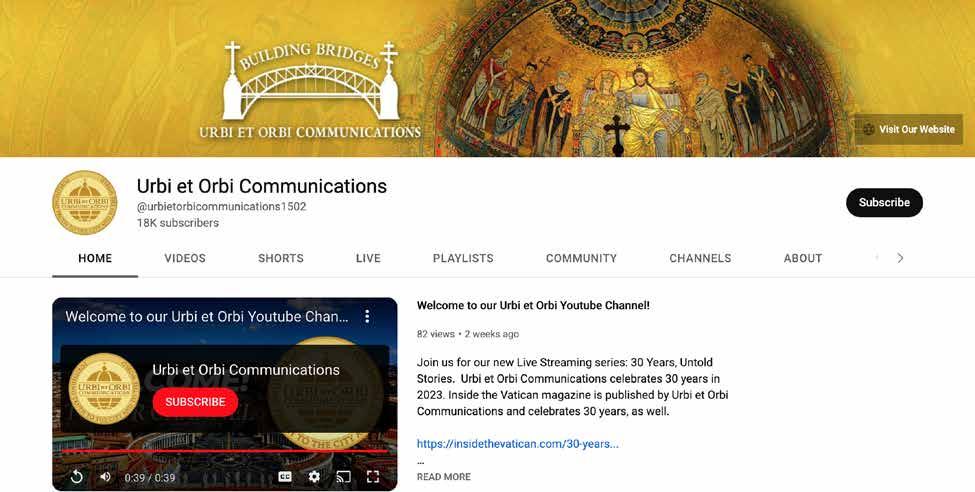Mute the video using the speaker icon
Viewport: 975px width, 492px height.
point(105,477)
